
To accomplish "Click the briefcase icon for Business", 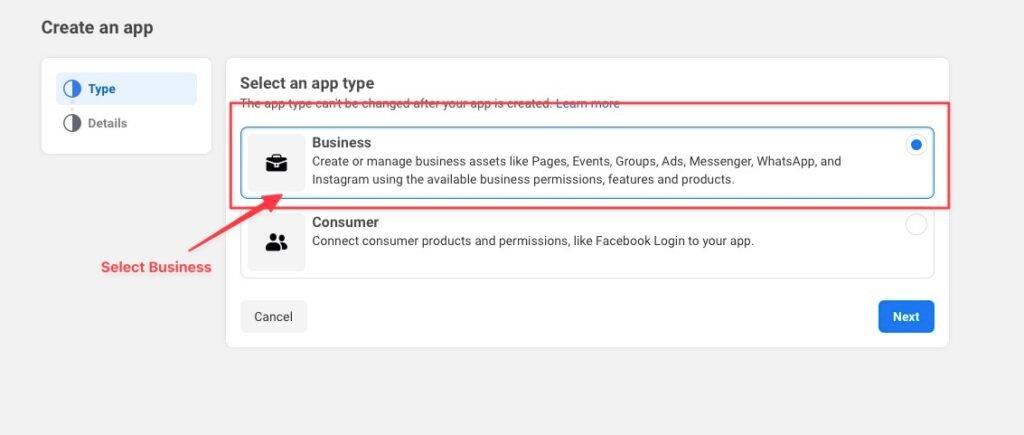I will pos(276,163).
